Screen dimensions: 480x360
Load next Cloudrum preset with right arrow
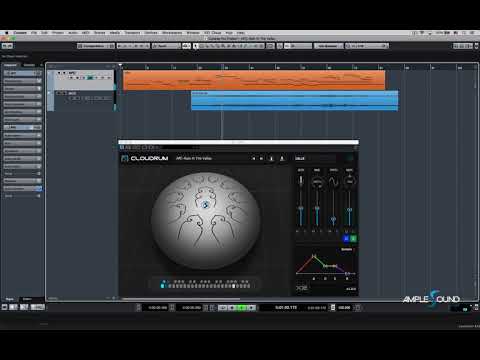pyautogui.click(x=261, y=158)
